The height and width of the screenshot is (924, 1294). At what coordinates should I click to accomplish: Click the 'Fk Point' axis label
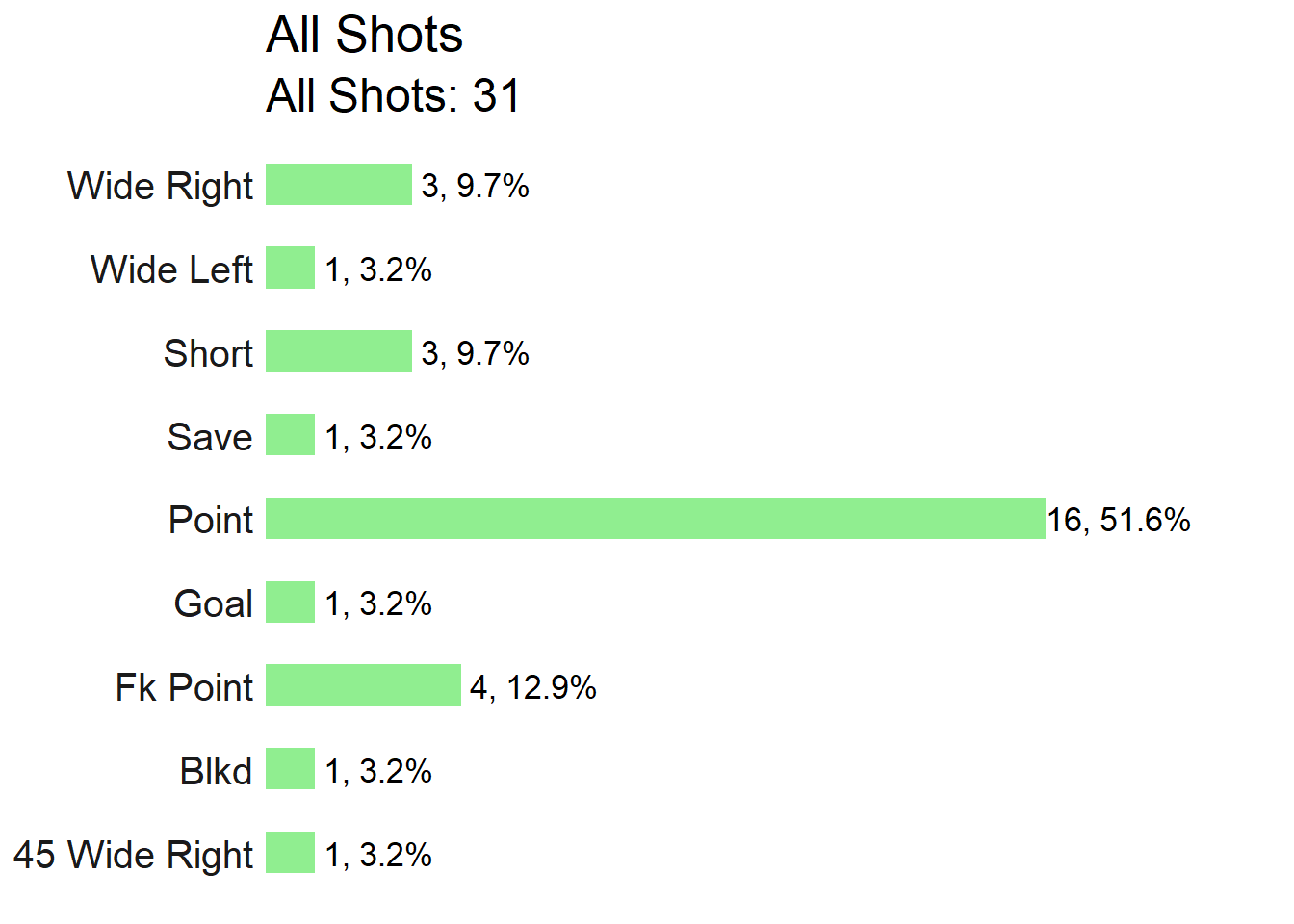click(x=184, y=687)
